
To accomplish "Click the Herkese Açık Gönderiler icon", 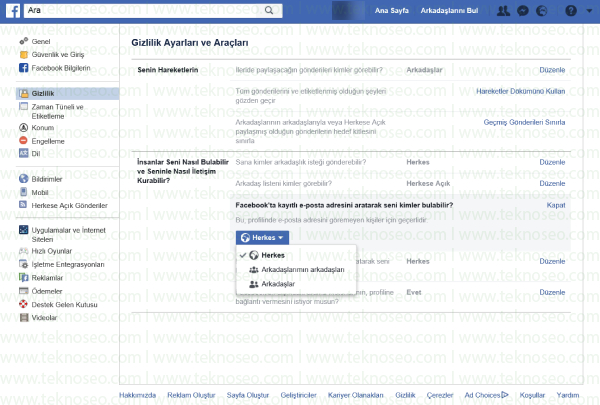I will (23, 205).
